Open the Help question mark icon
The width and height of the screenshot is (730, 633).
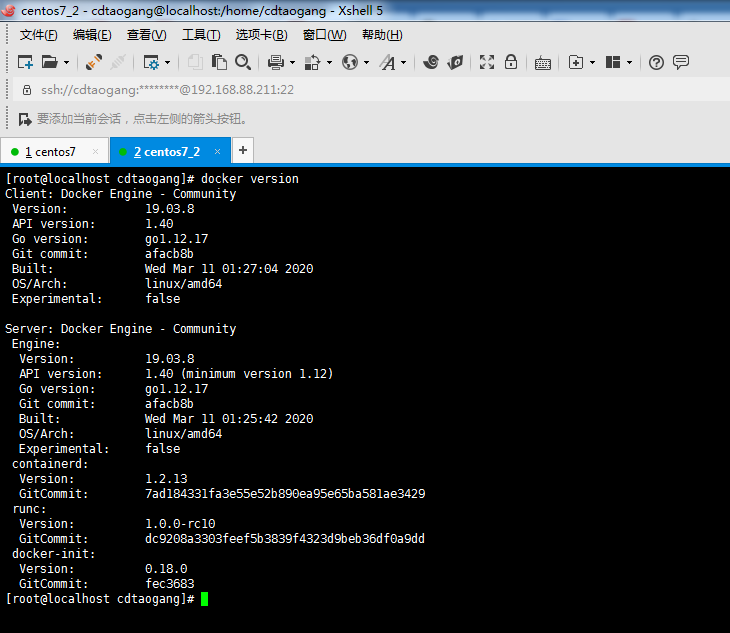[656, 62]
